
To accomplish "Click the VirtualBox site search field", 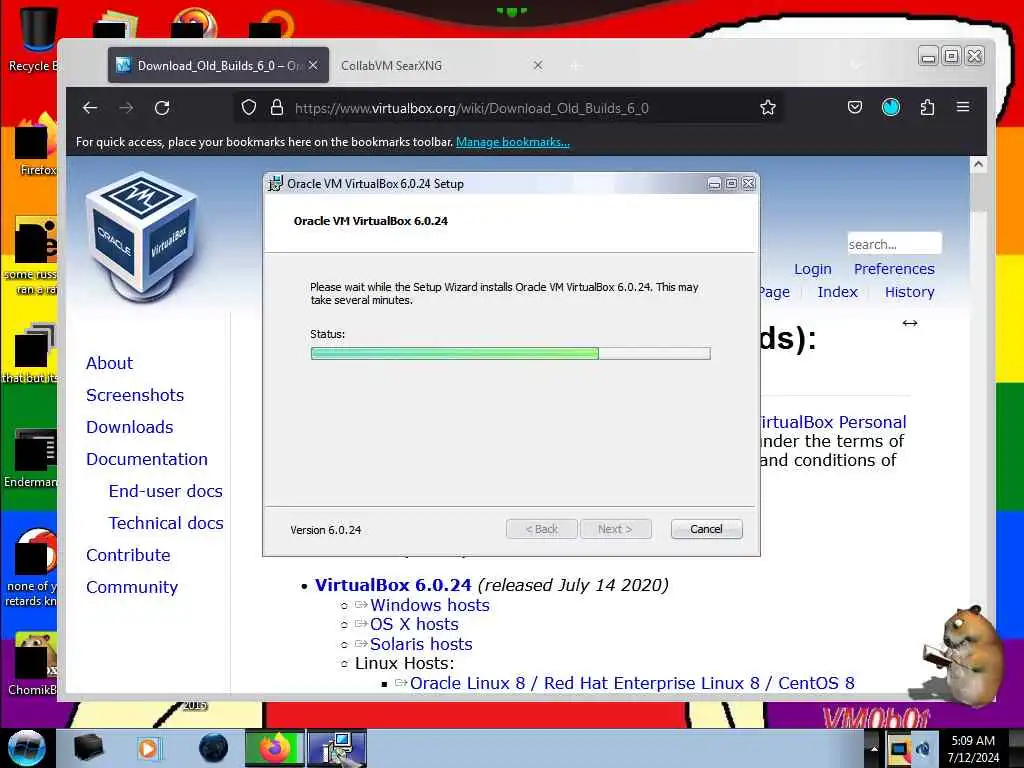I will 894,244.
